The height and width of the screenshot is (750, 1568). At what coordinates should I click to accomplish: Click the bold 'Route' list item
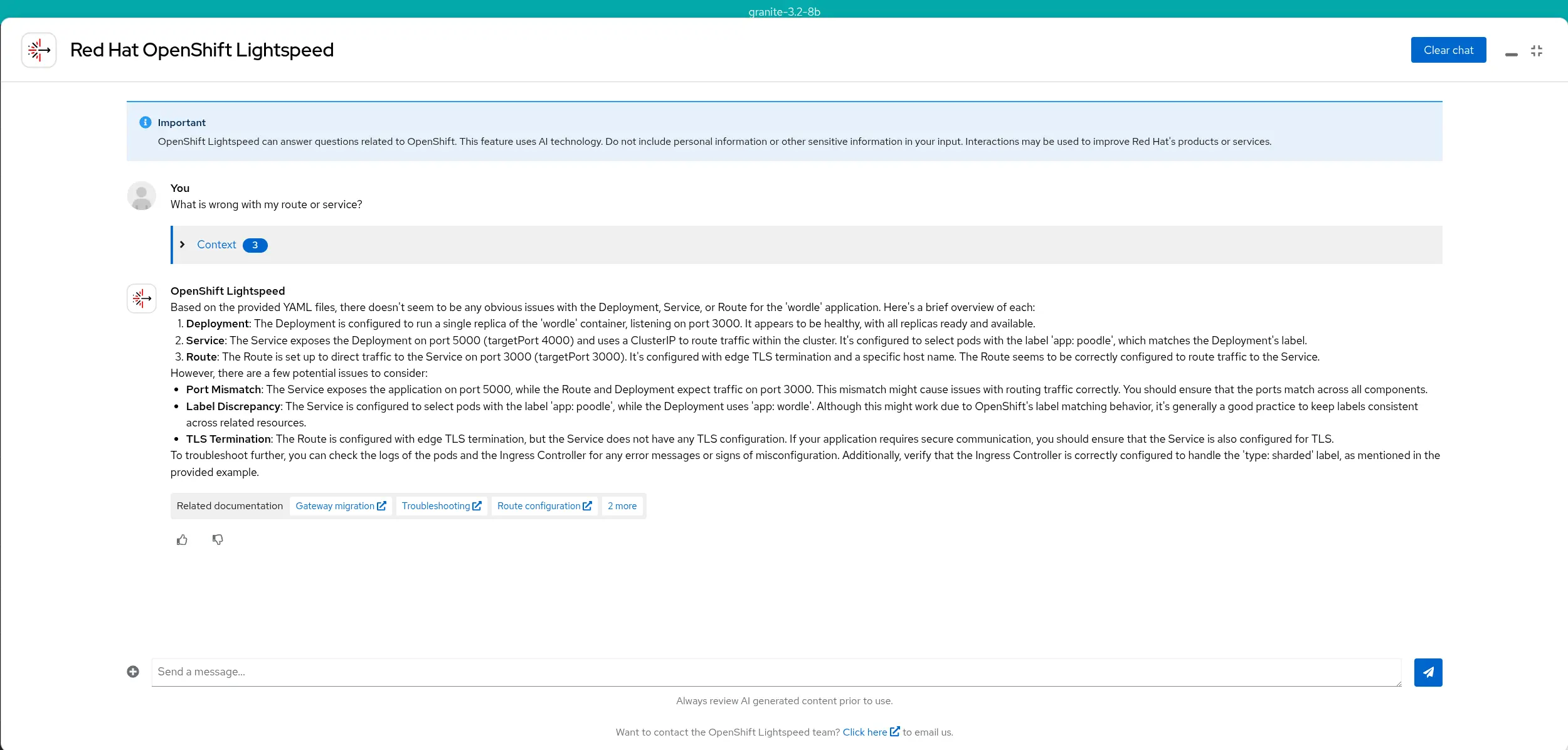(201, 357)
